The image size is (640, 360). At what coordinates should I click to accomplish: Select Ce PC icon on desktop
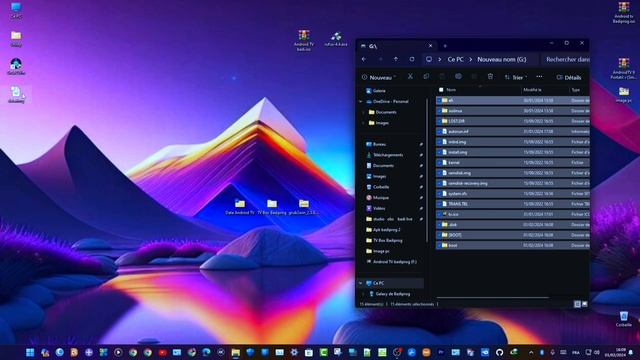[16, 10]
